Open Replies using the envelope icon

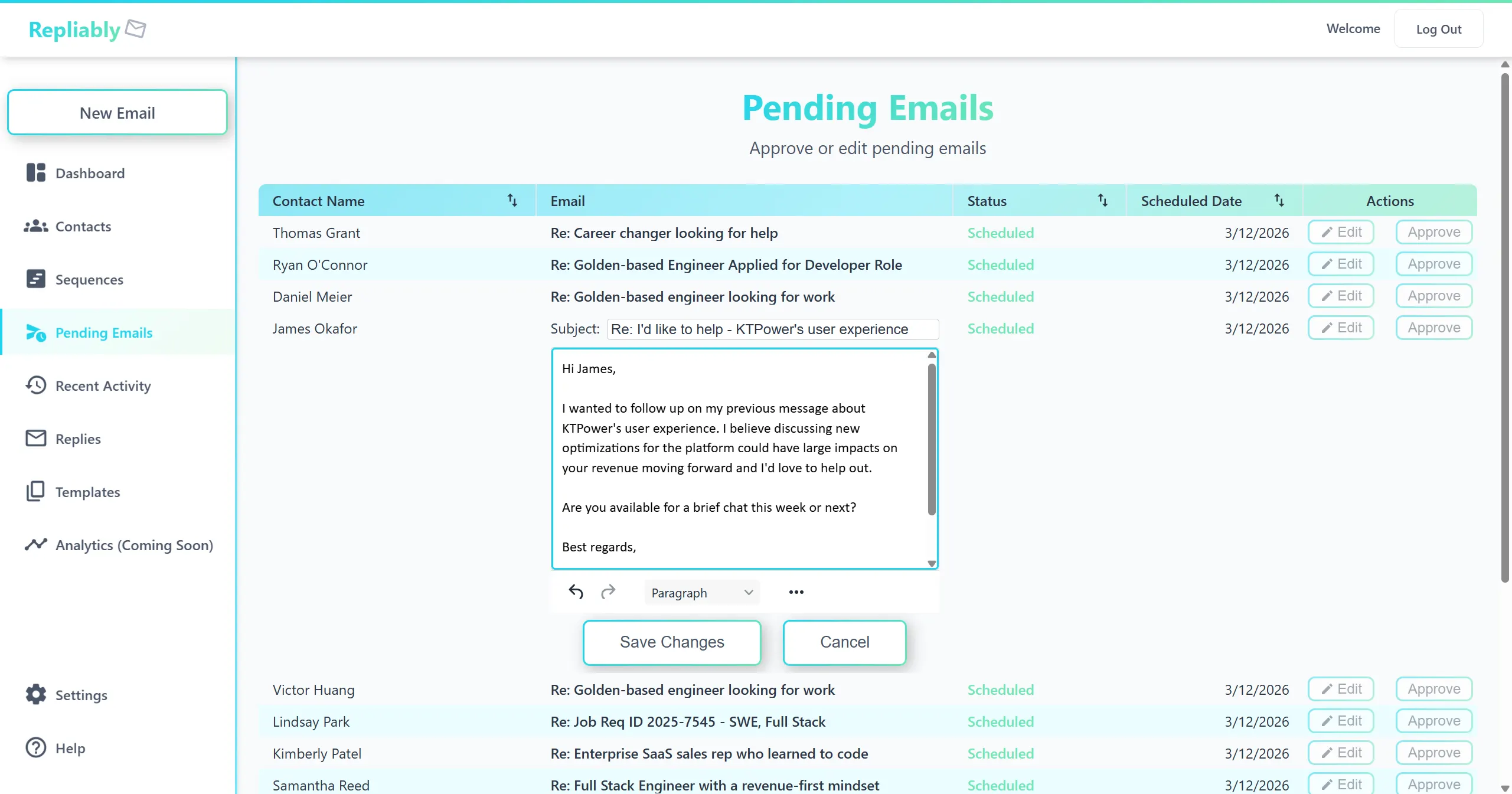click(x=35, y=439)
